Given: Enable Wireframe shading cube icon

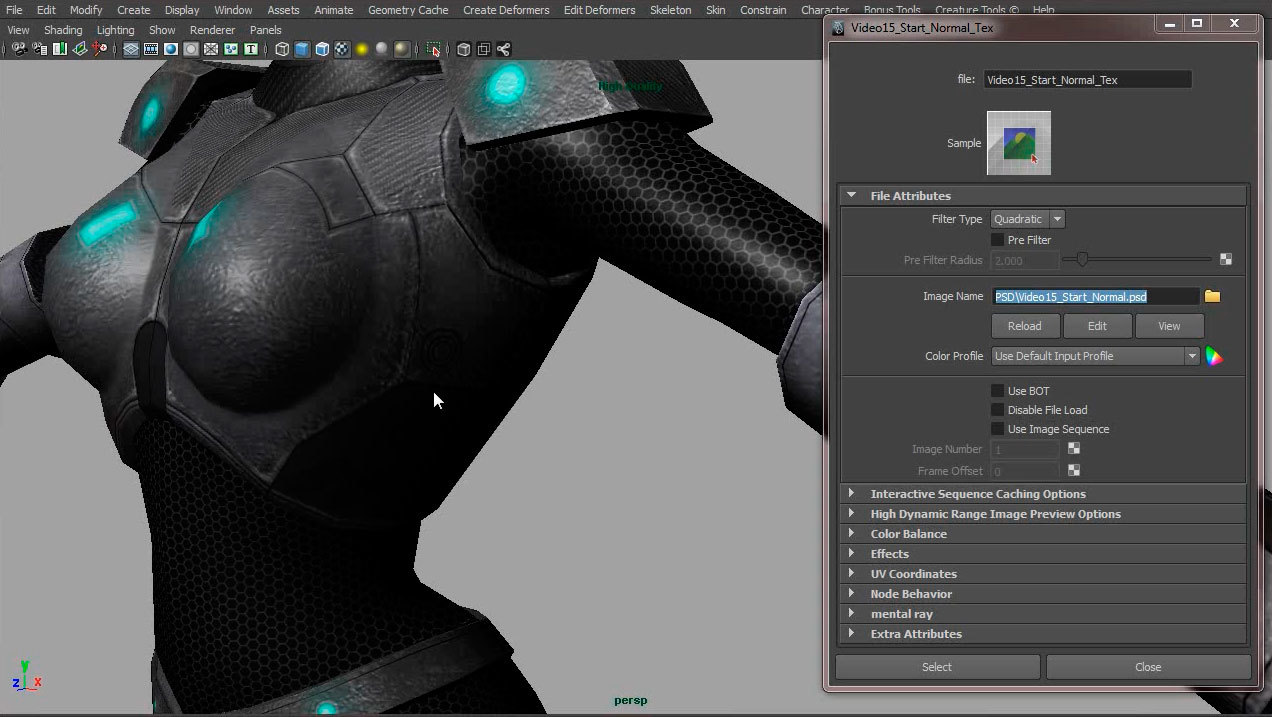Looking at the screenshot, I should (x=282, y=49).
